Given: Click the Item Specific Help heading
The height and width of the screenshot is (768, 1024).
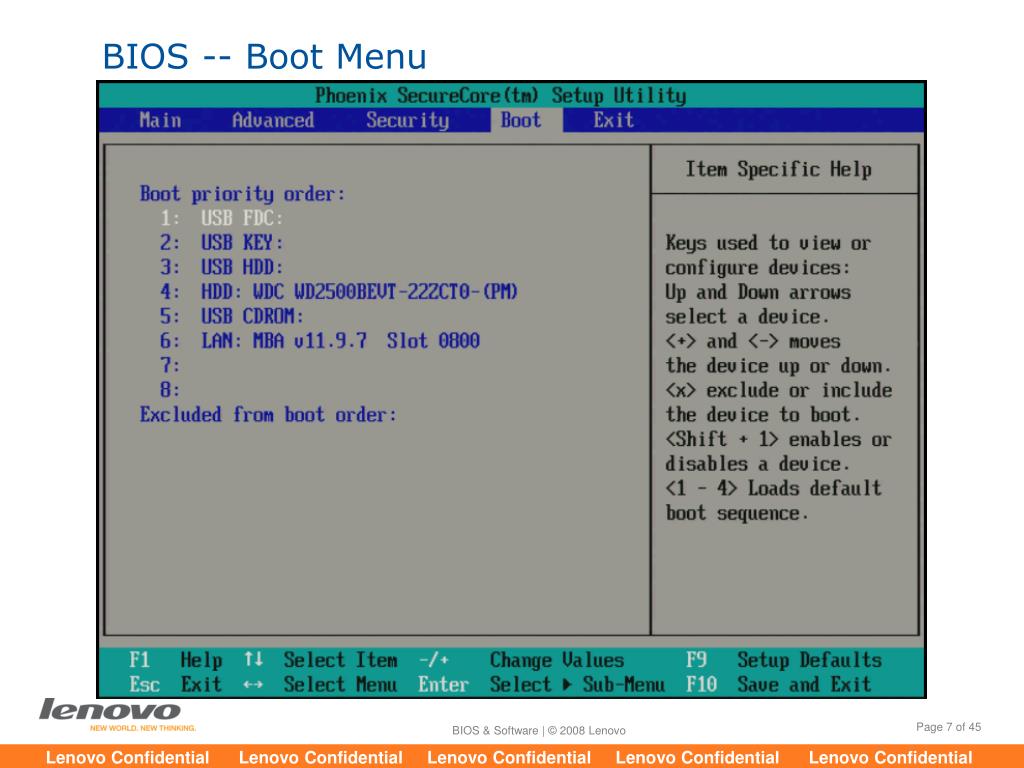Looking at the screenshot, I should click(x=778, y=170).
